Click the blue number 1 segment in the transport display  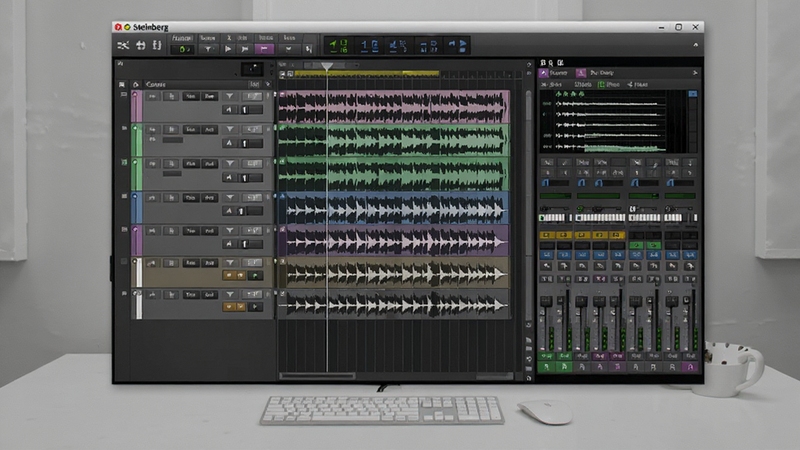369,46
